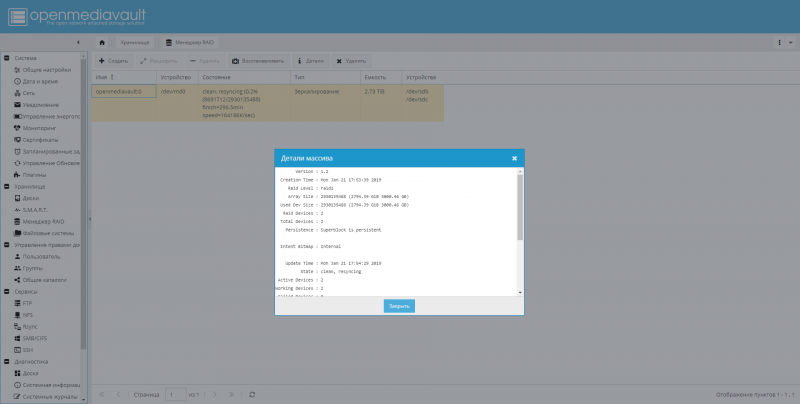Open Детали with the info icon button
The image size is (800, 404).
pyautogui.click(x=311, y=61)
